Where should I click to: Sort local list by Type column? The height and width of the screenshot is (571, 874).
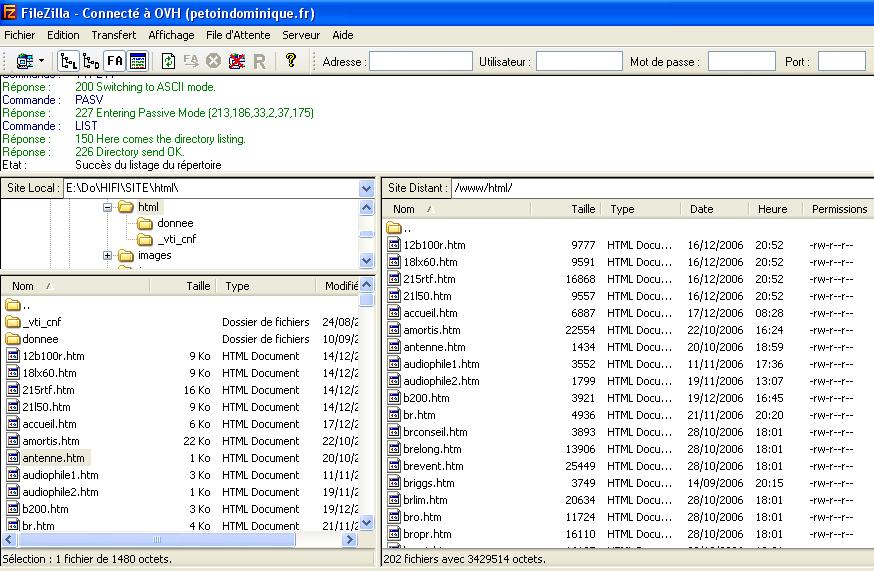pyautogui.click(x=266, y=286)
